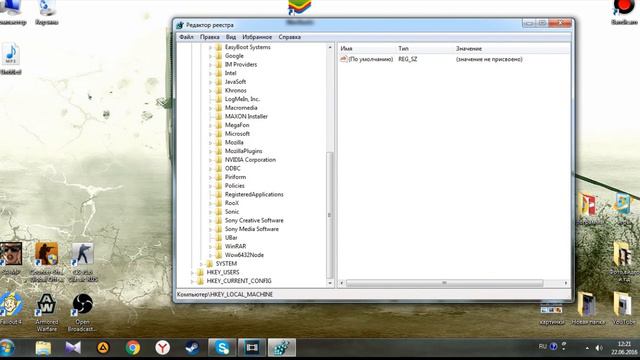Expand the Policies key
640x360 pixels.
pyautogui.click(x=210, y=186)
